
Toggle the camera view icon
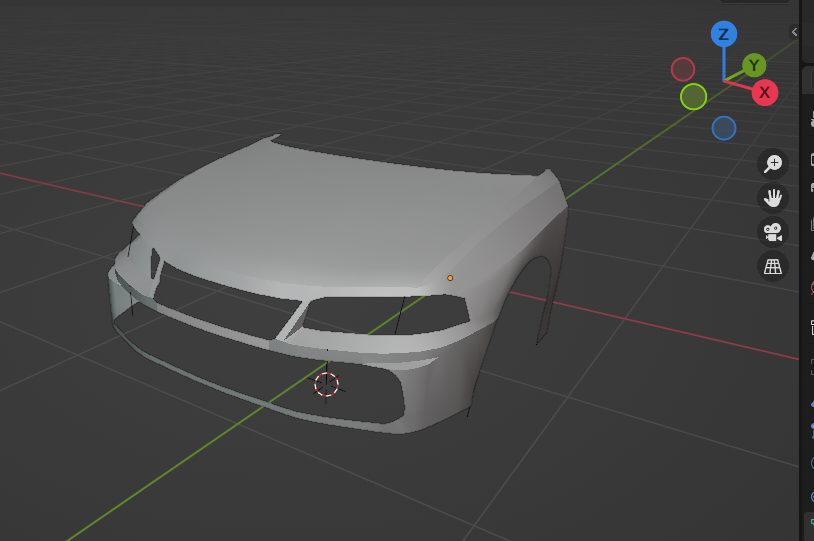click(x=773, y=232)
